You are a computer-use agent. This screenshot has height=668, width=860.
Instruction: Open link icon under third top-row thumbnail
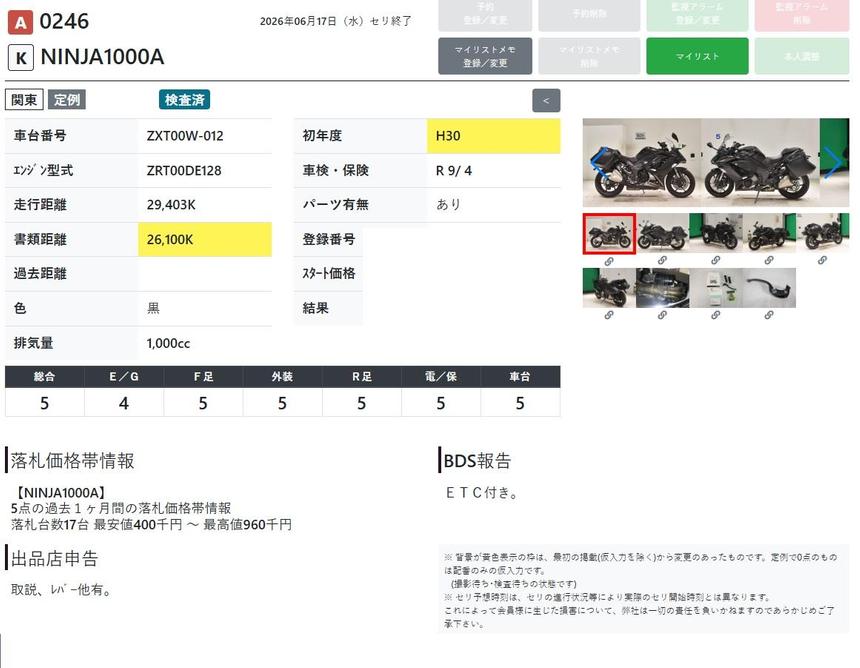(x=715, y=260)
